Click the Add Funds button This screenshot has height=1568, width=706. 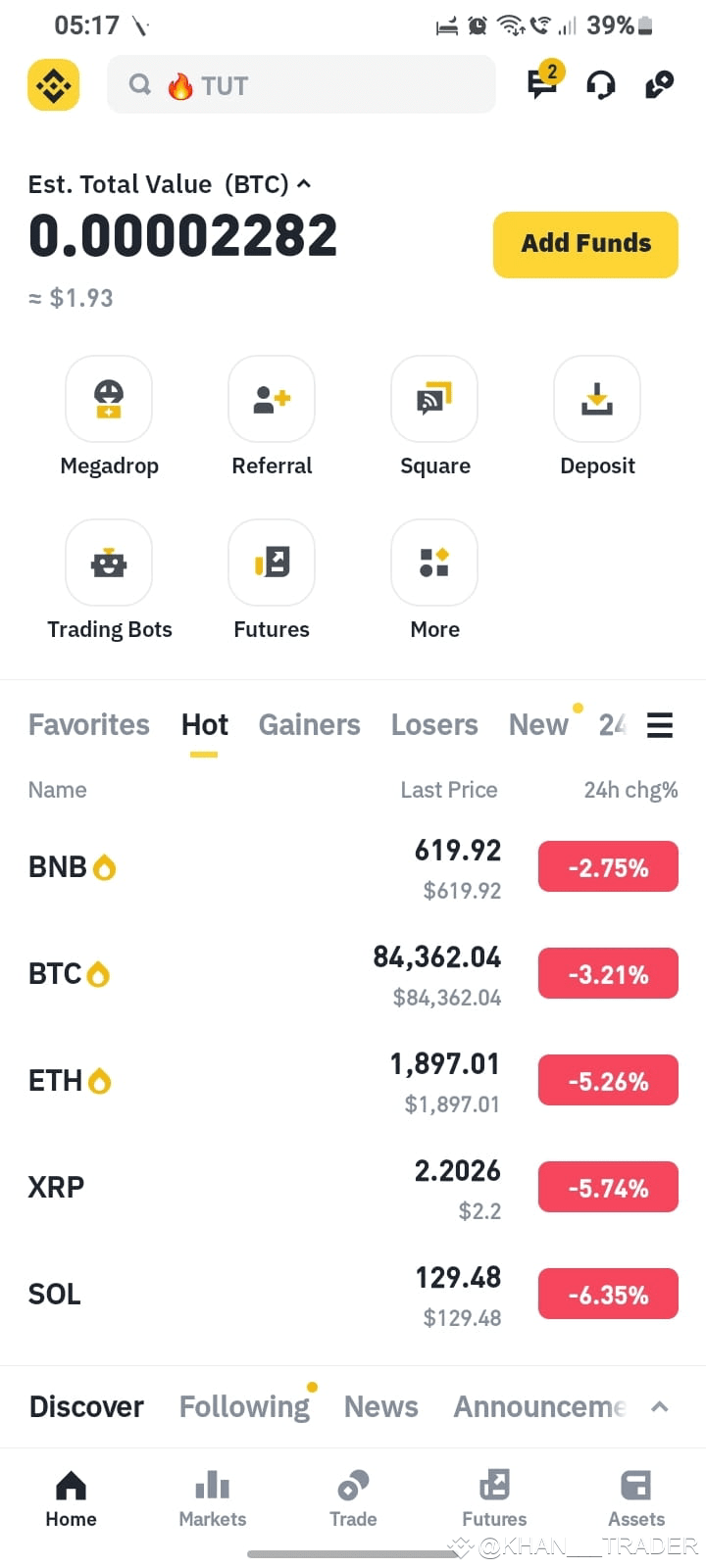[585, 244]
